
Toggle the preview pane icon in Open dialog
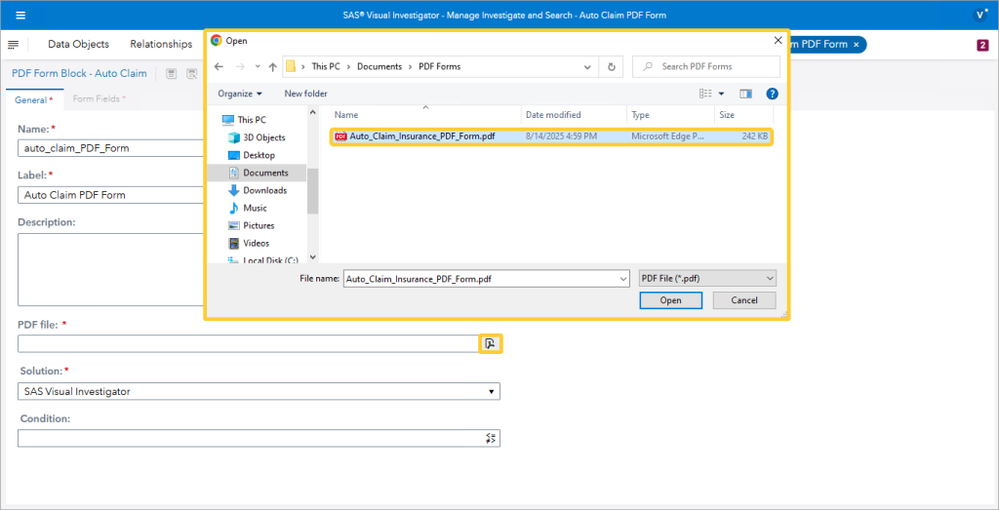click(746, 94)
